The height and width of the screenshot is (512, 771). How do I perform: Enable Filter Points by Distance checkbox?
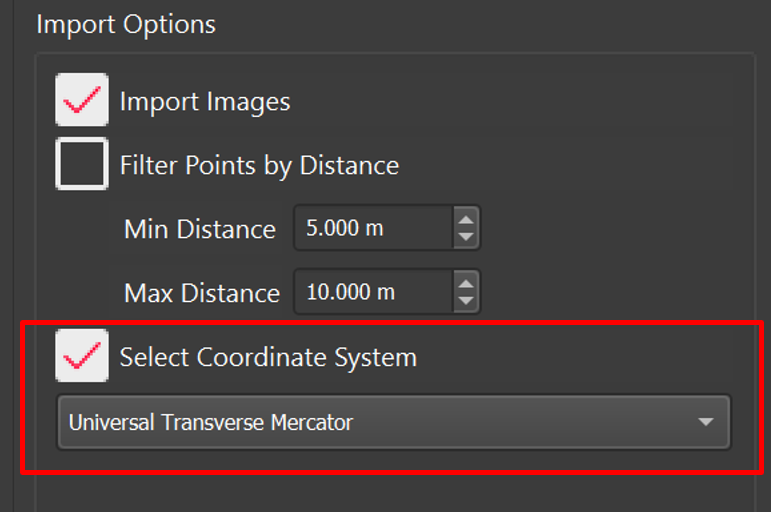click(x=82, y=164)
